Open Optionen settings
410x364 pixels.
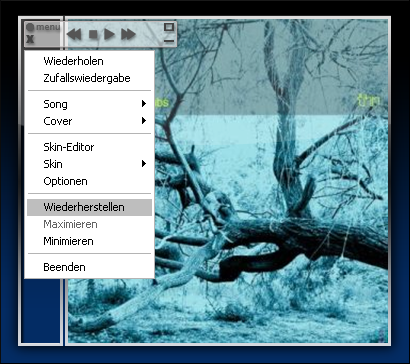(x=89, y=181)
